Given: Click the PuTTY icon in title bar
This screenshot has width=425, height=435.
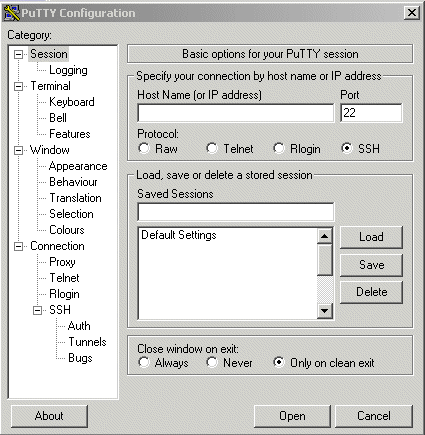Looking at the screenshot, I should click(x=11, y=13).
